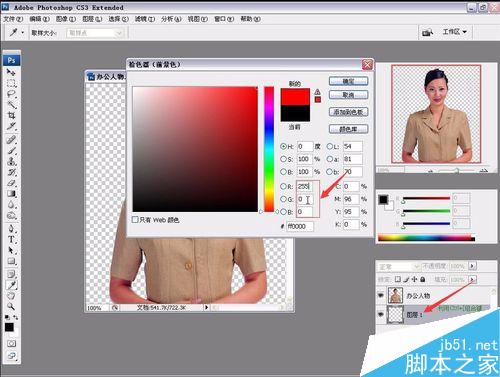Open the 取样大小 sample size dropdown
This screenshot has height=377, width=500.
click(95, 33)
